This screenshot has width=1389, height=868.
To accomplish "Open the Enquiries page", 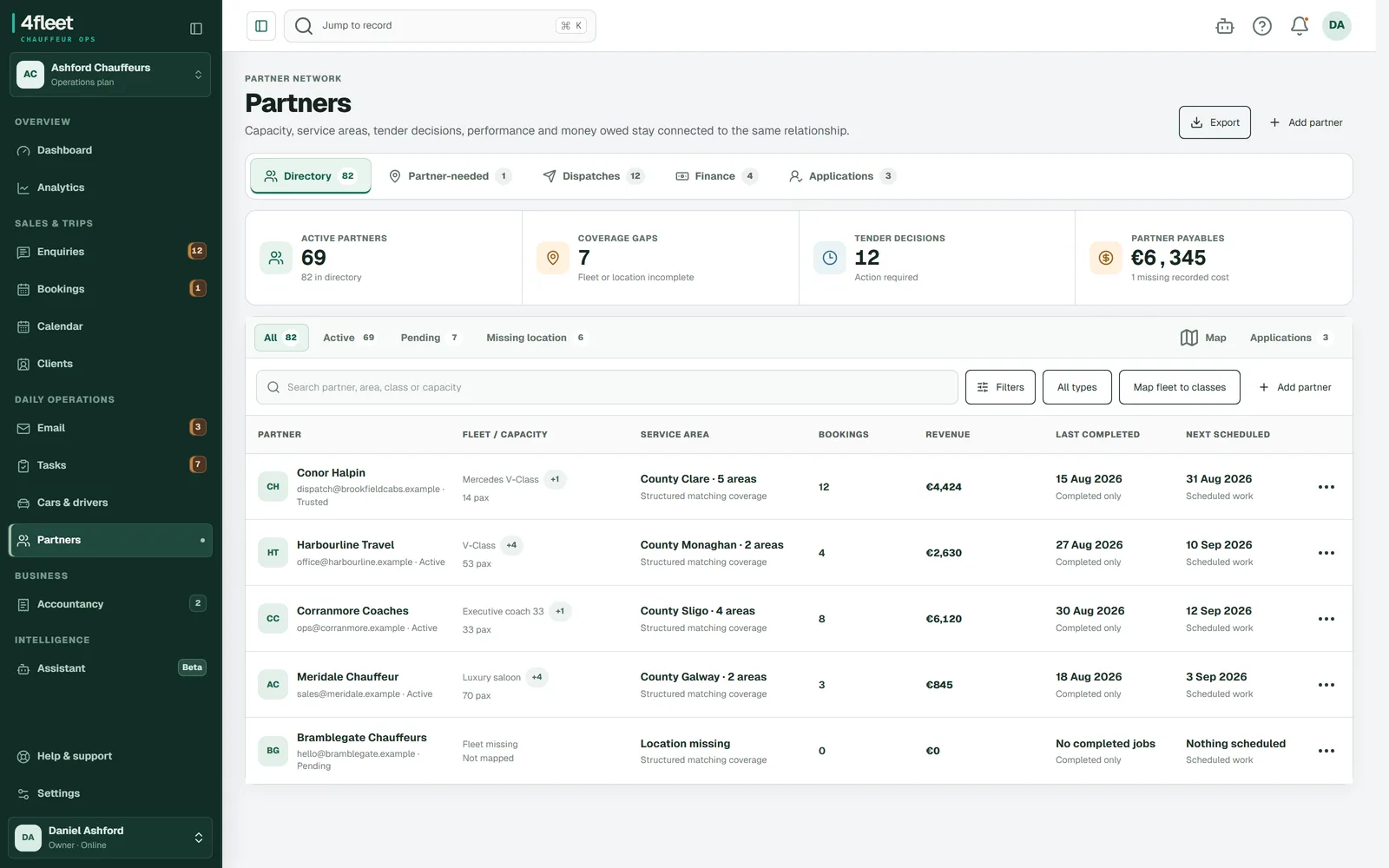I will 110,252.
